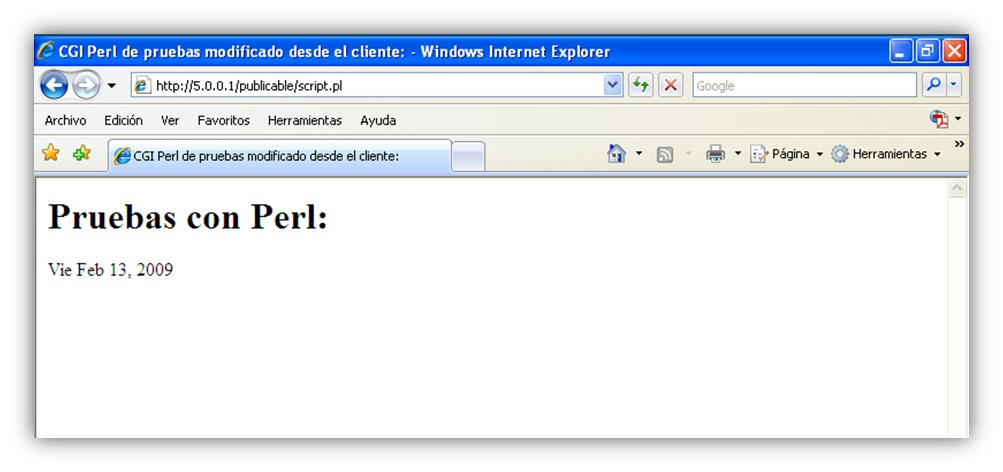The width and height of the screenshot is (1003, 472).
Task: Click the Google search input box
Action: (805, 85)
